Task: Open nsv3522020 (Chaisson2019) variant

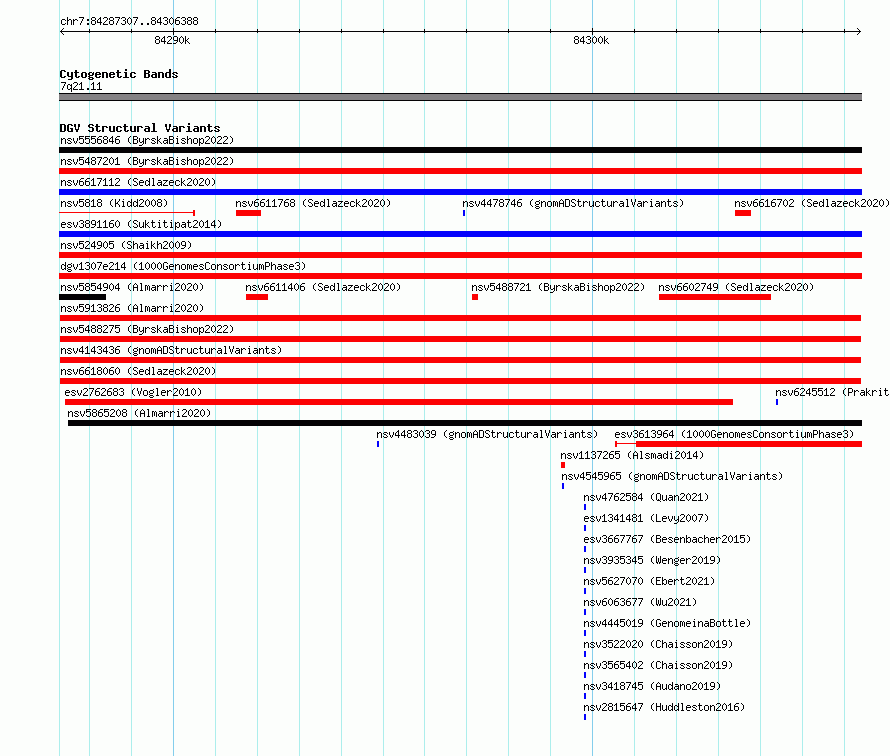Action: [658, 644]
